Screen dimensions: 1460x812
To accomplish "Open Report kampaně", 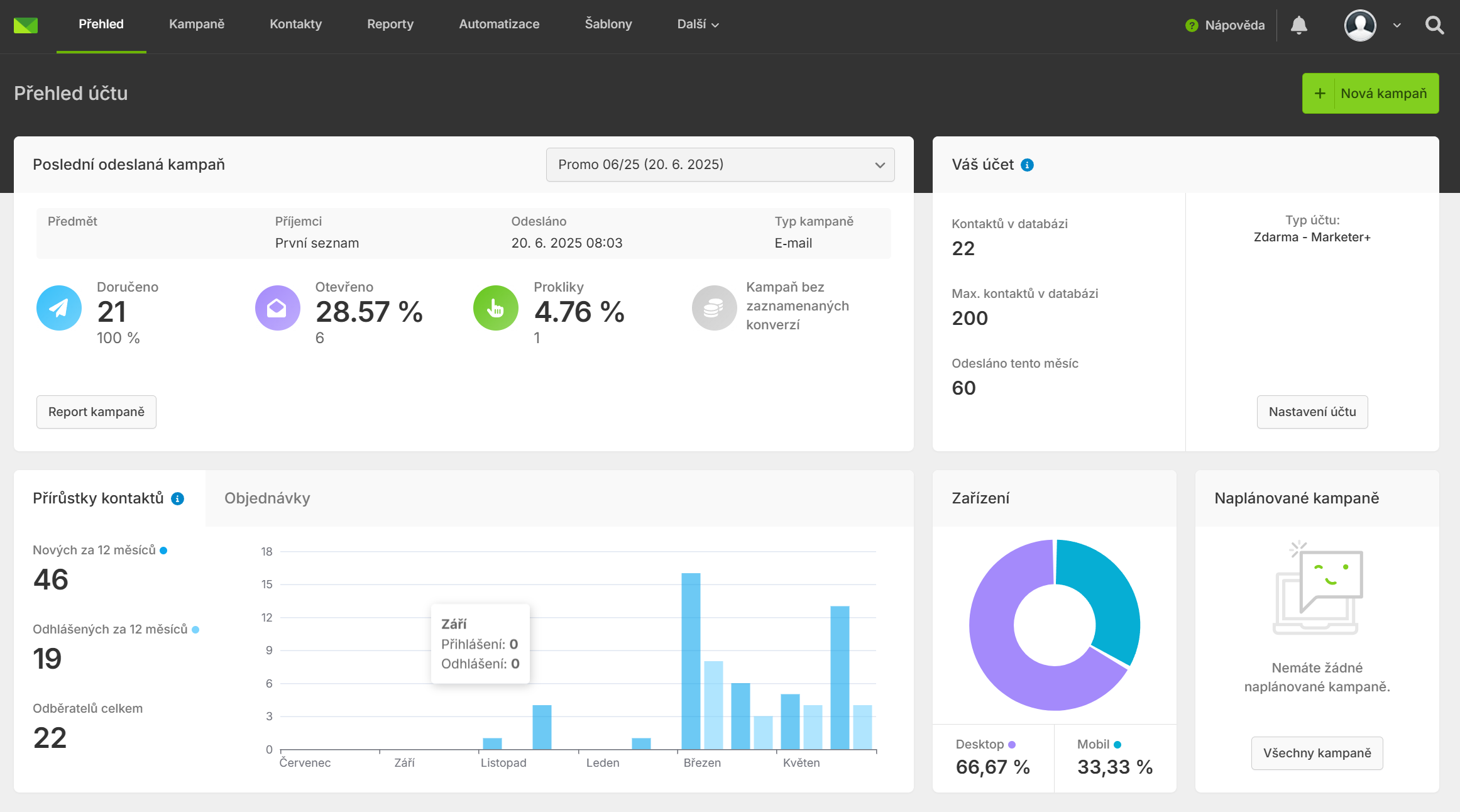I will pos(96,412).
